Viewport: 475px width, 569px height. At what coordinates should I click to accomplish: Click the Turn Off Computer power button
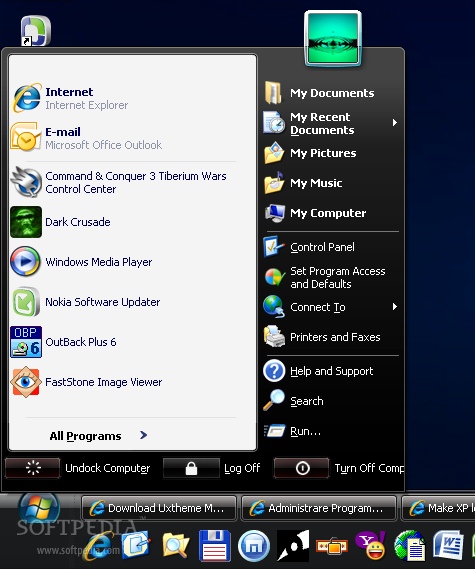[x=302, y=468]
